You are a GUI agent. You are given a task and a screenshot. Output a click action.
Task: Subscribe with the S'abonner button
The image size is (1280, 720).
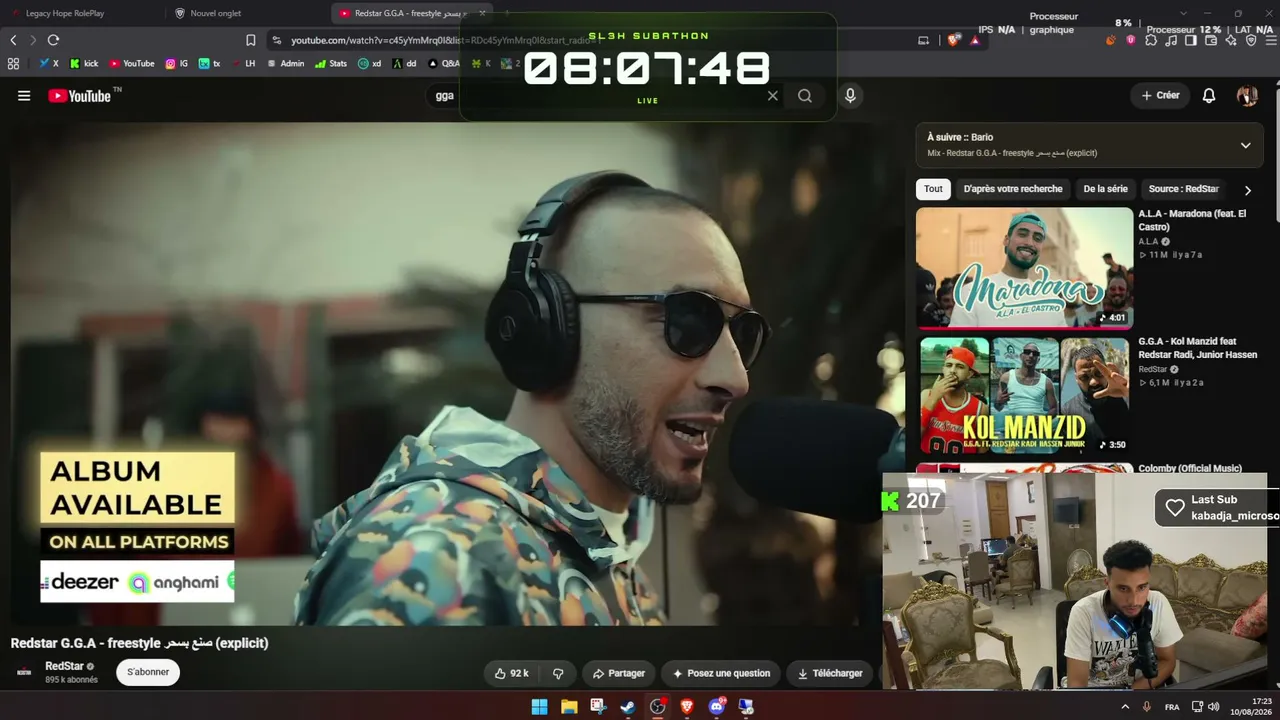(148, 672)
